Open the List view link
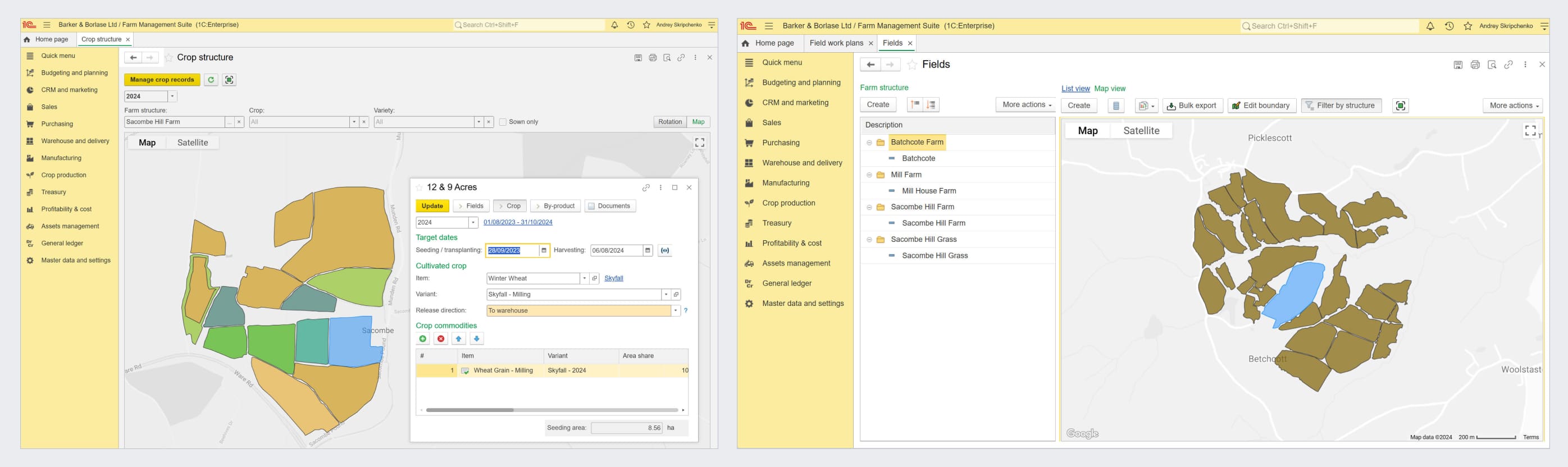Image resolution: width=1568 pixels, height=467 pixels. (x=1075, y=89)
